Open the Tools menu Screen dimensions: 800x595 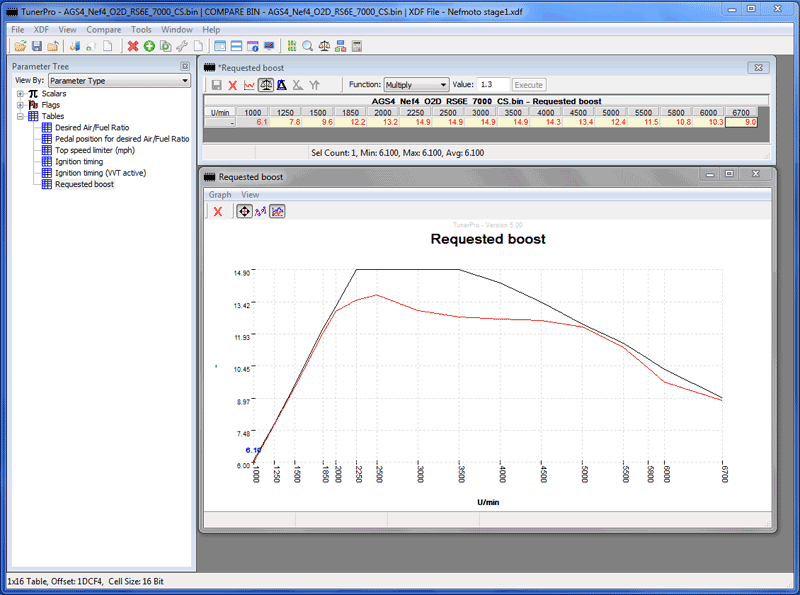(141, 30)
